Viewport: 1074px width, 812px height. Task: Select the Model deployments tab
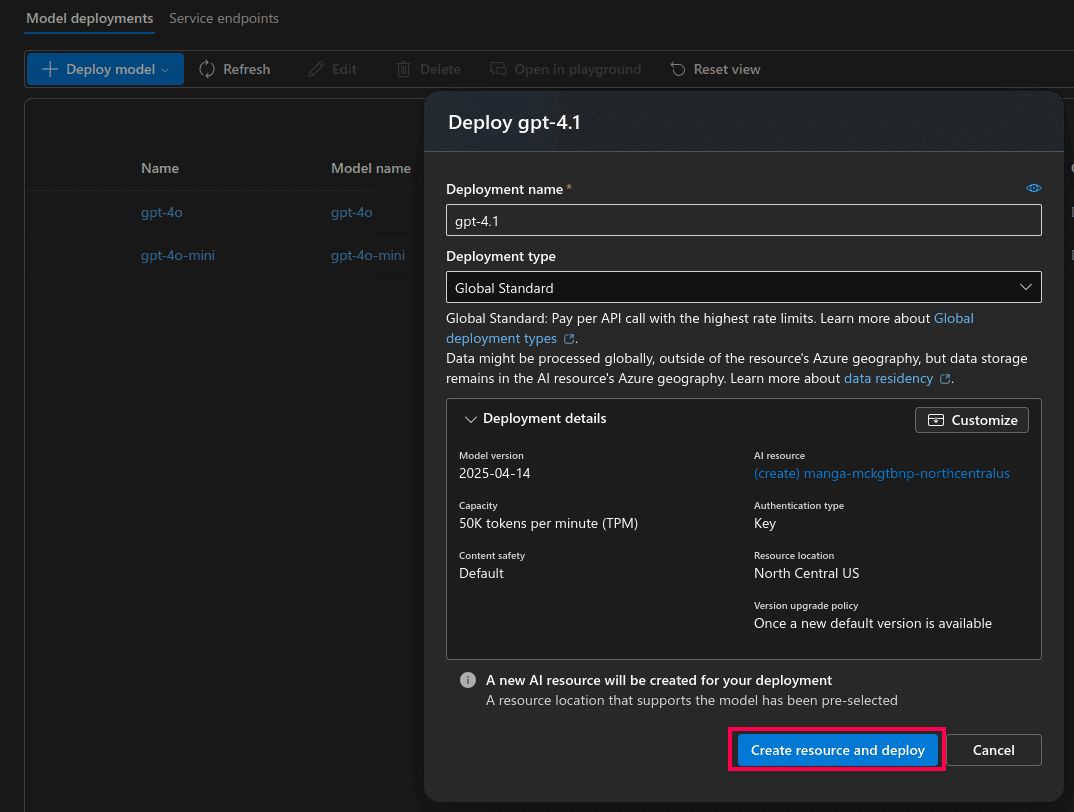89,18
